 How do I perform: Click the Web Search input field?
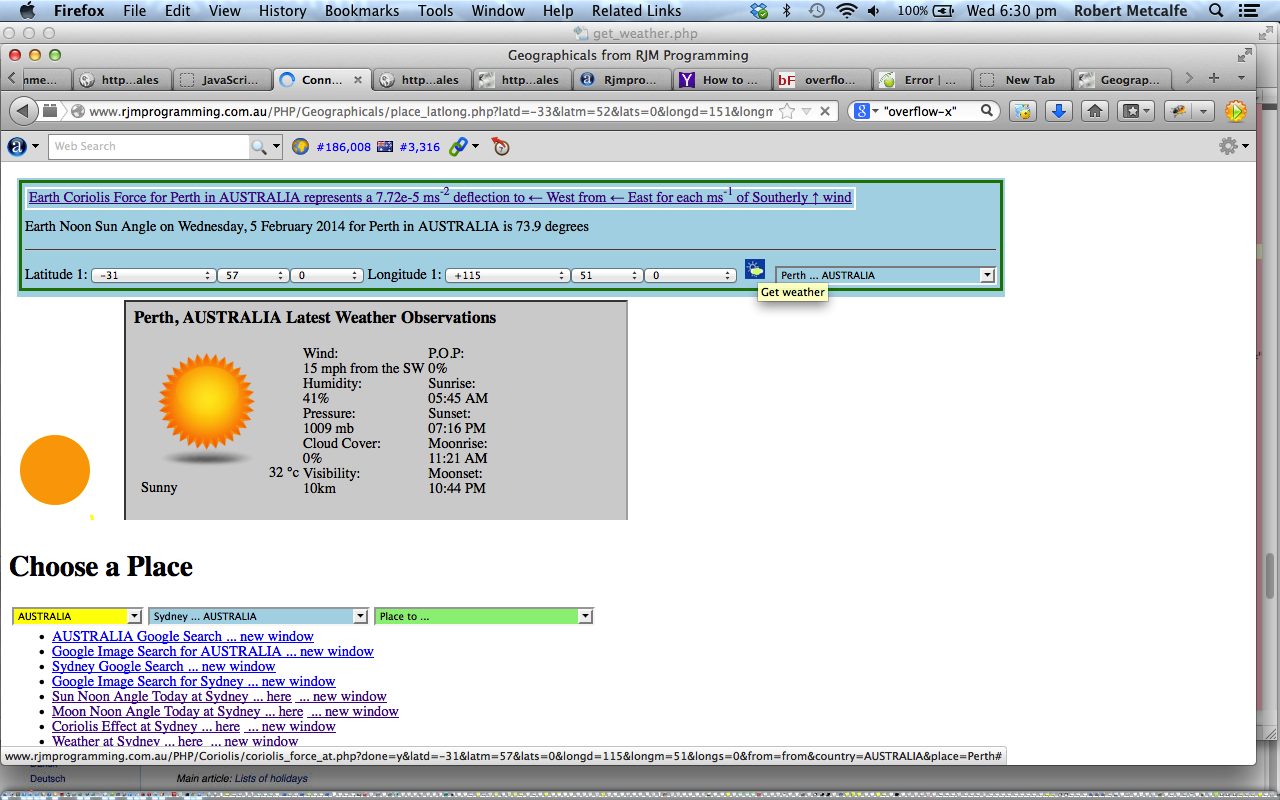coord(148,147)
